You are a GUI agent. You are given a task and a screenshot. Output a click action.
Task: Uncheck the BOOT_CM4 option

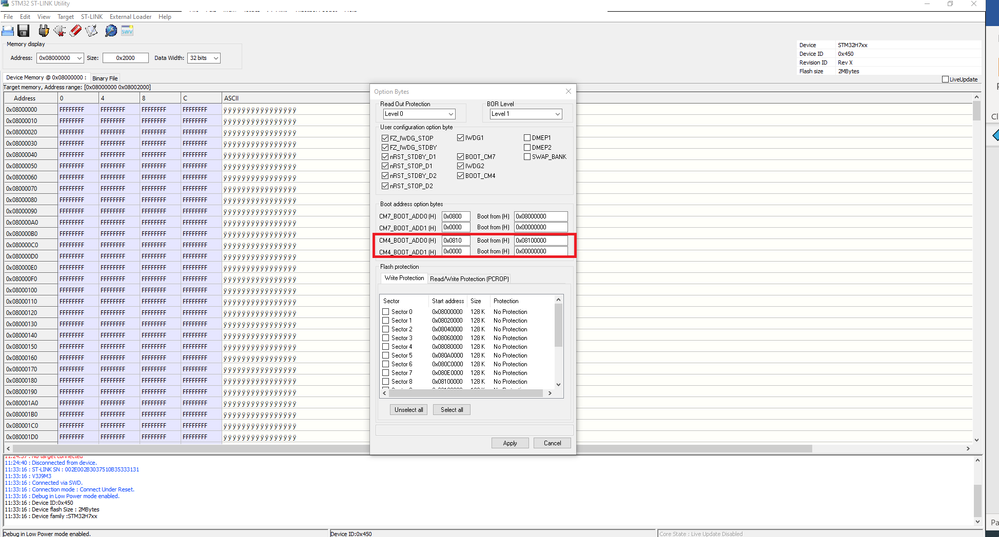[x=460, y=176]
